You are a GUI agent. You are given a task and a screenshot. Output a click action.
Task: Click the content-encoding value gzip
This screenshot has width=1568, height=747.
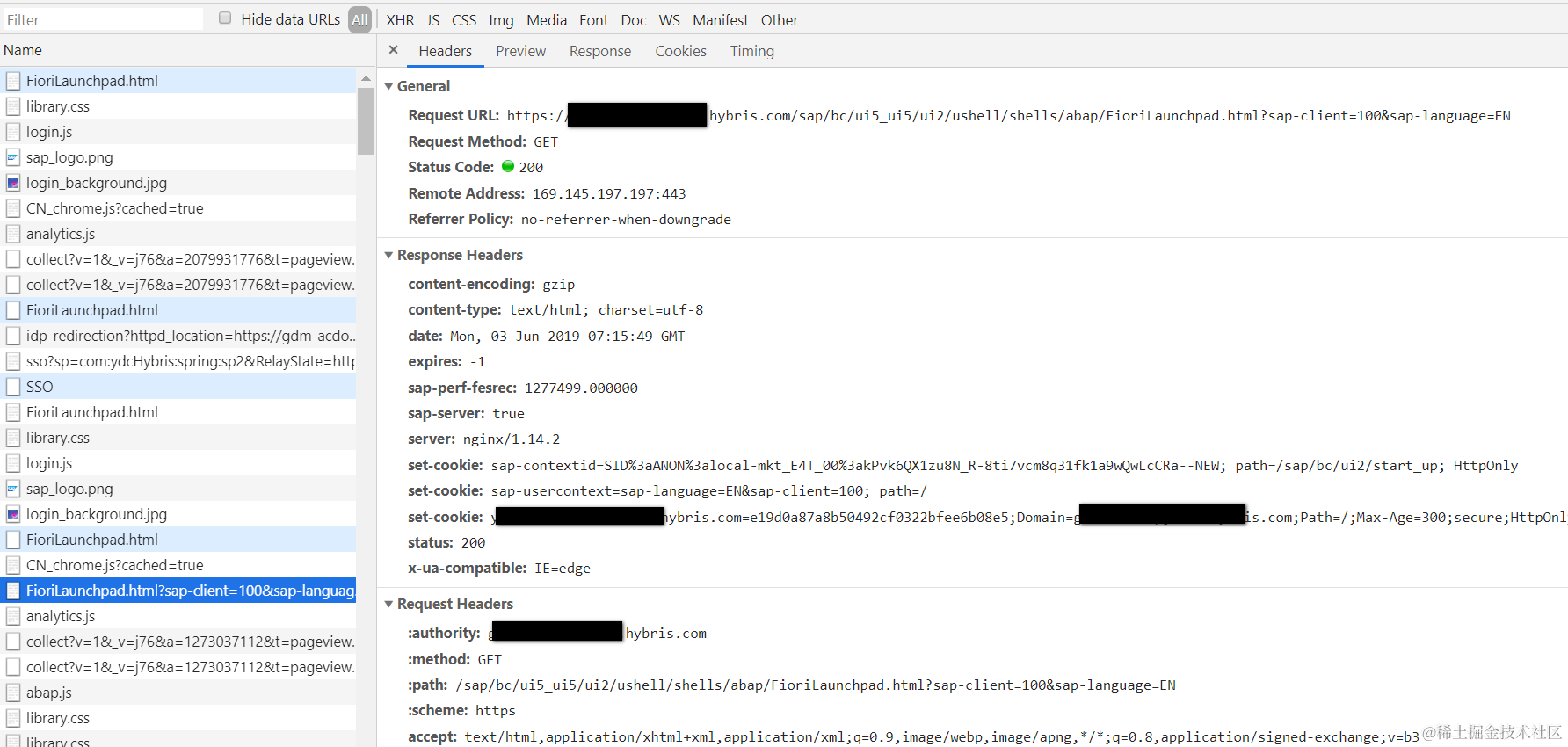559,285
